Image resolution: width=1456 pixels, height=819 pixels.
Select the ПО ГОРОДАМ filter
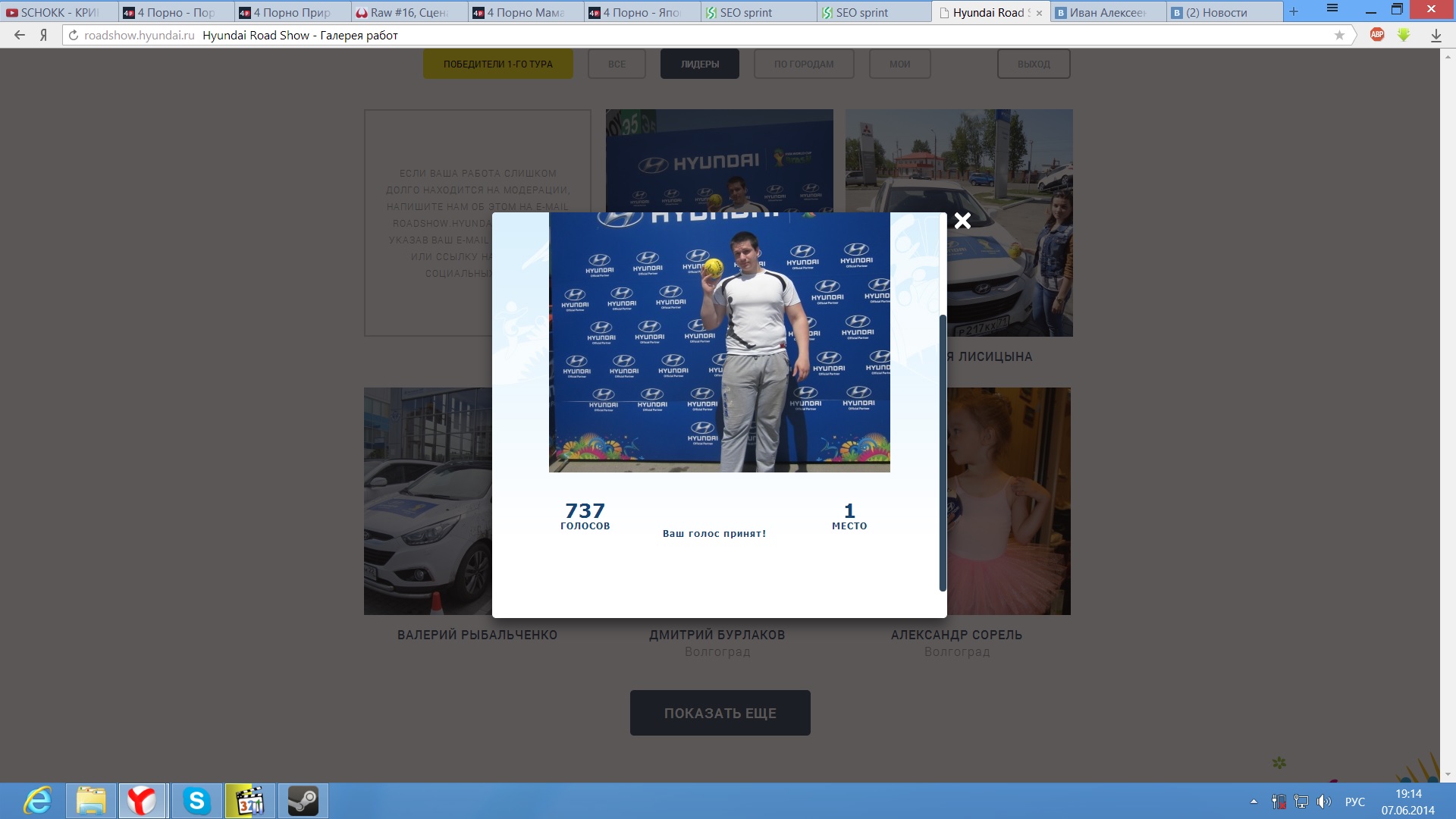(803, 64)
